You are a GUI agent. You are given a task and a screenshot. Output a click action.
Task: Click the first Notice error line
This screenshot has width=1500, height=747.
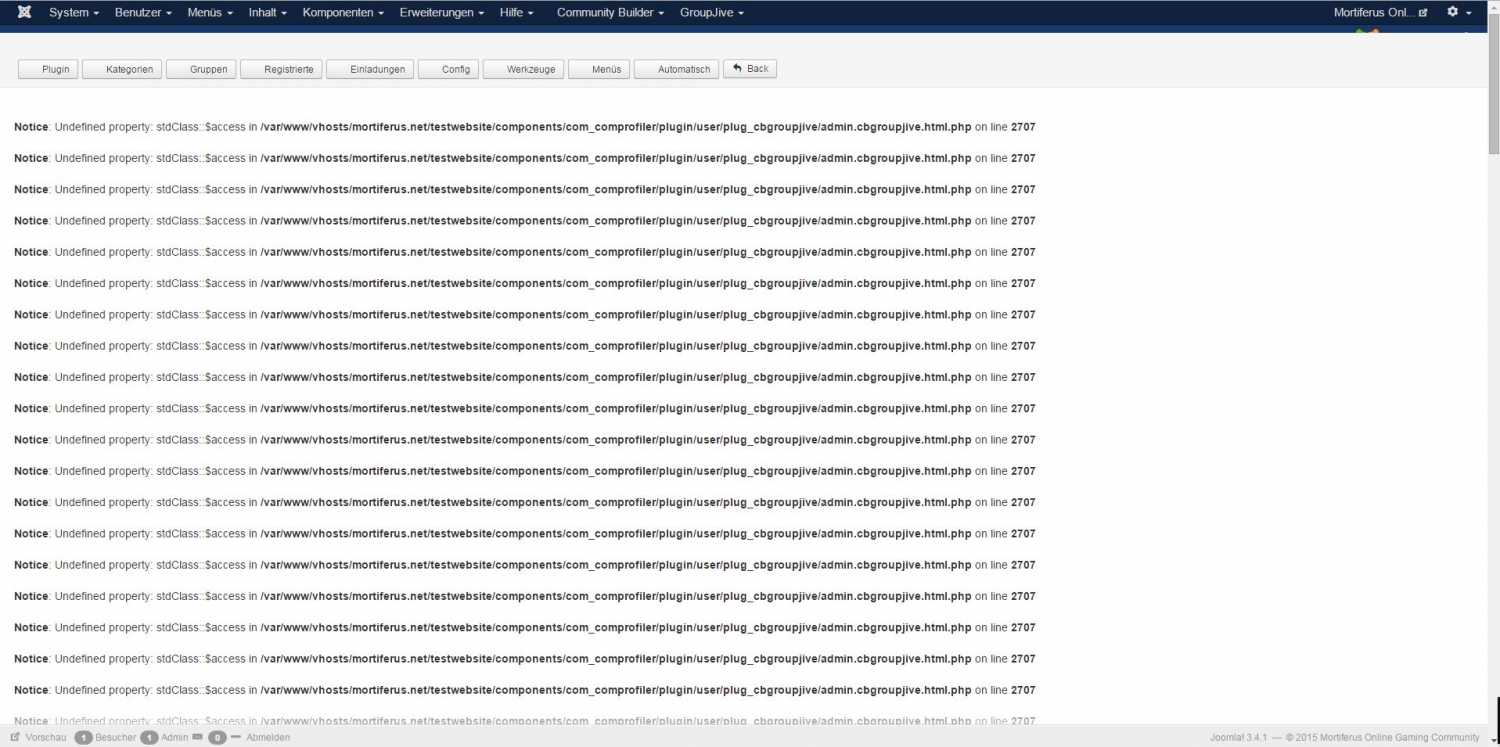525,127
